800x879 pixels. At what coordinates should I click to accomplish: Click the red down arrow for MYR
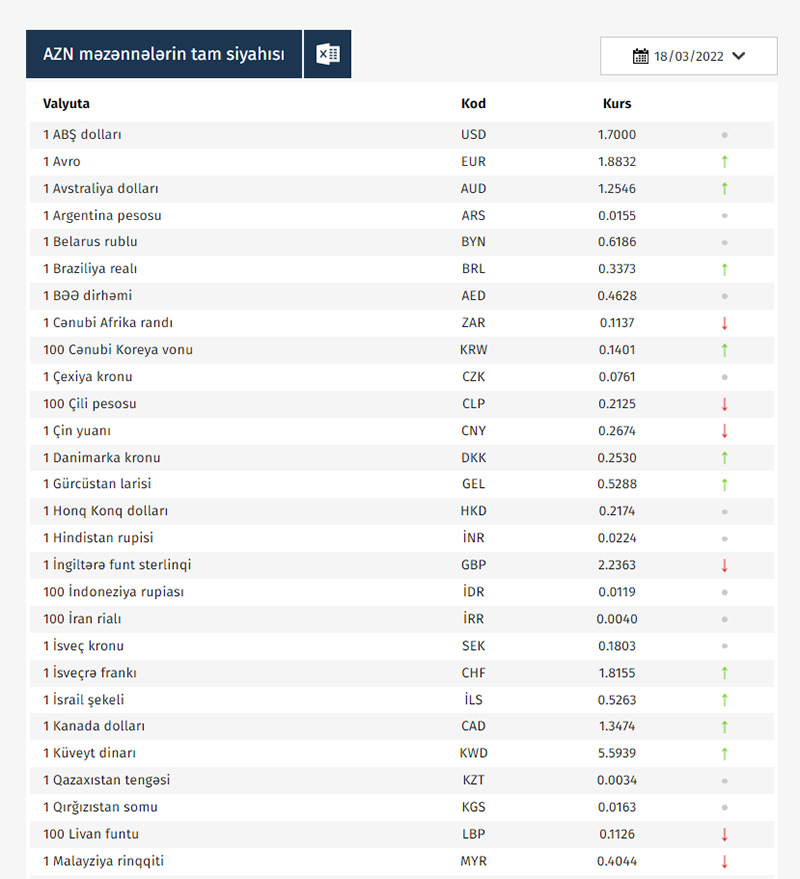coord(724,861)
